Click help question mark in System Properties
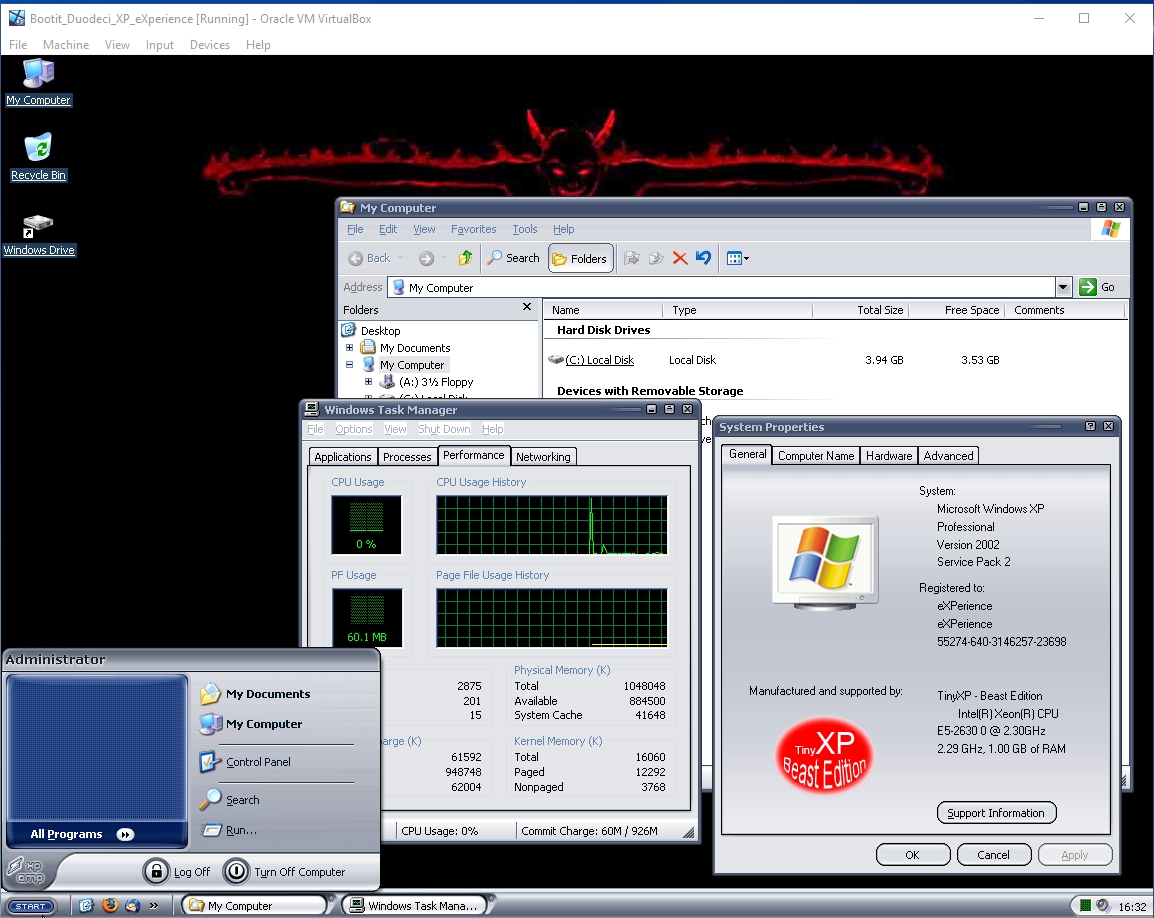Viewport: 1154px width, 918px height. (1090, 426)
